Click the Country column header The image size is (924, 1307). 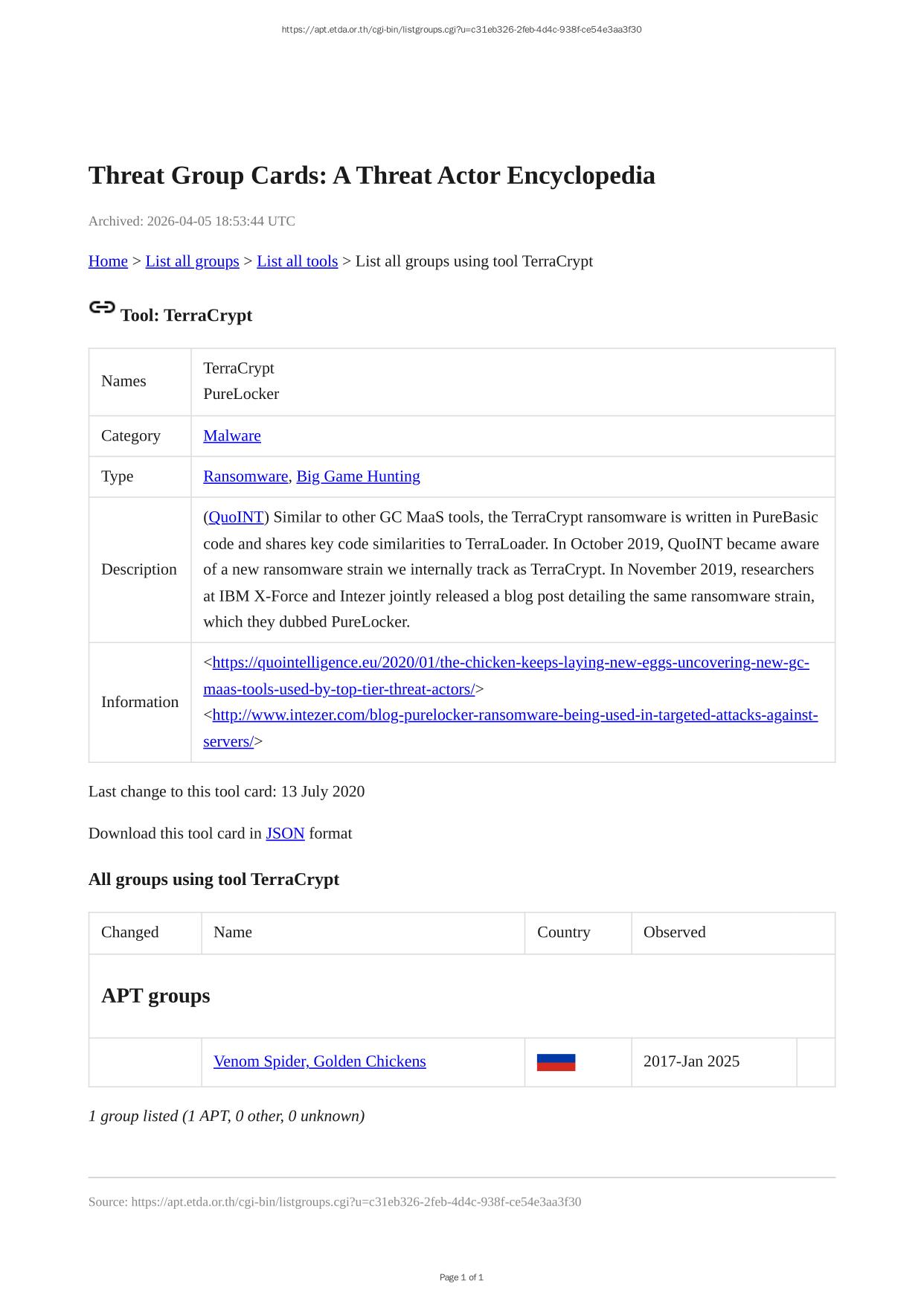tap(563, 933)
